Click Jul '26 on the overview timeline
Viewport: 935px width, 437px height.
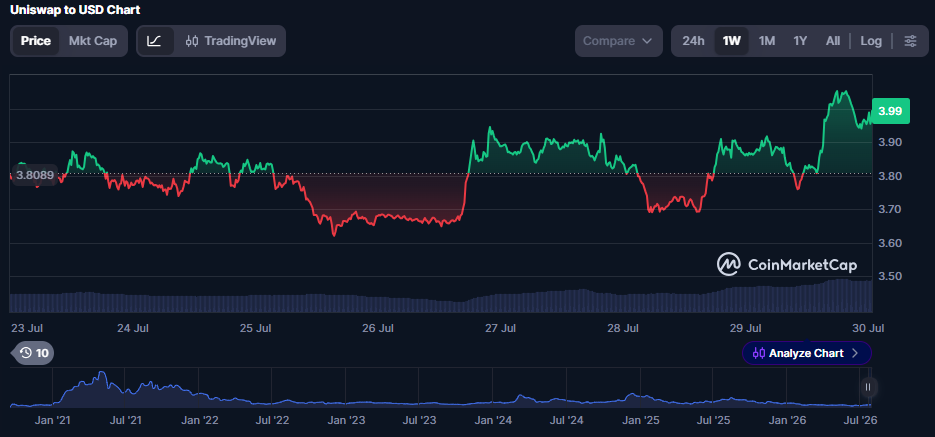coord(860,420)
